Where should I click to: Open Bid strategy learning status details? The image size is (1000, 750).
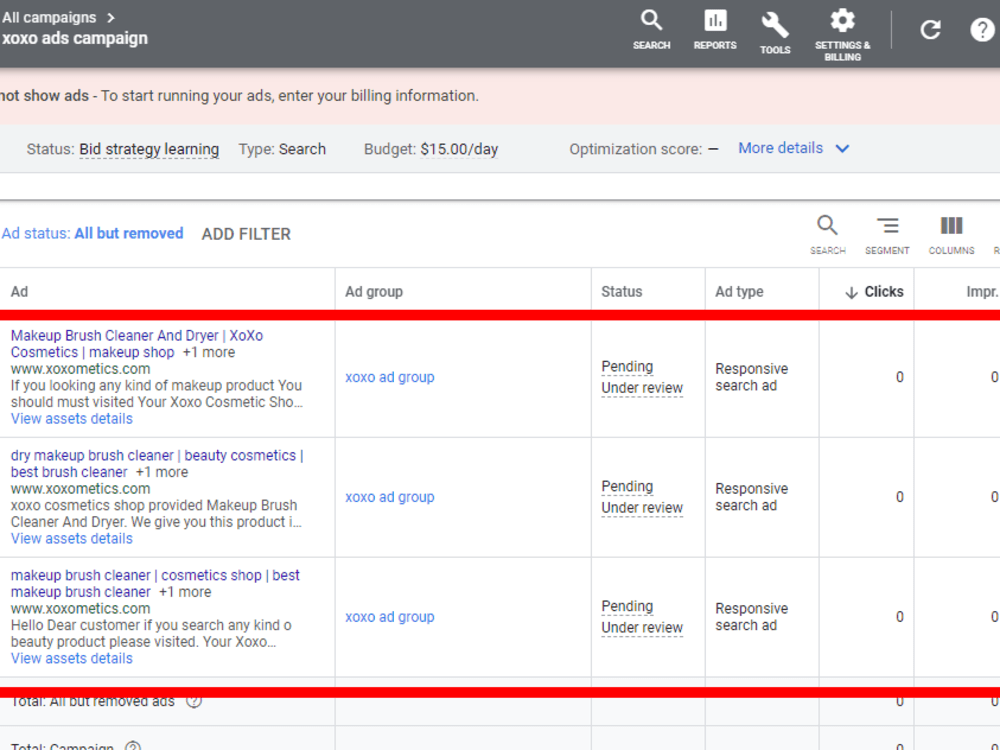149,149
